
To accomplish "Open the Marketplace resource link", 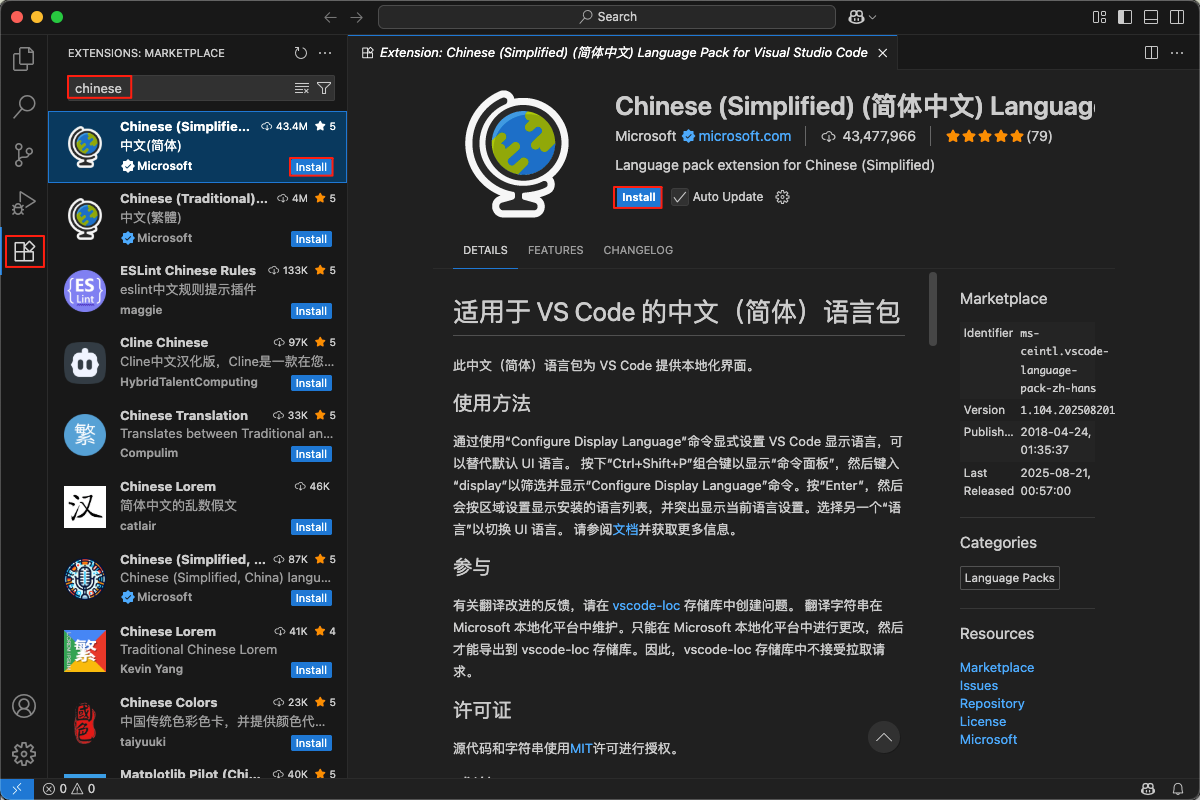I will tap(997, 667).
